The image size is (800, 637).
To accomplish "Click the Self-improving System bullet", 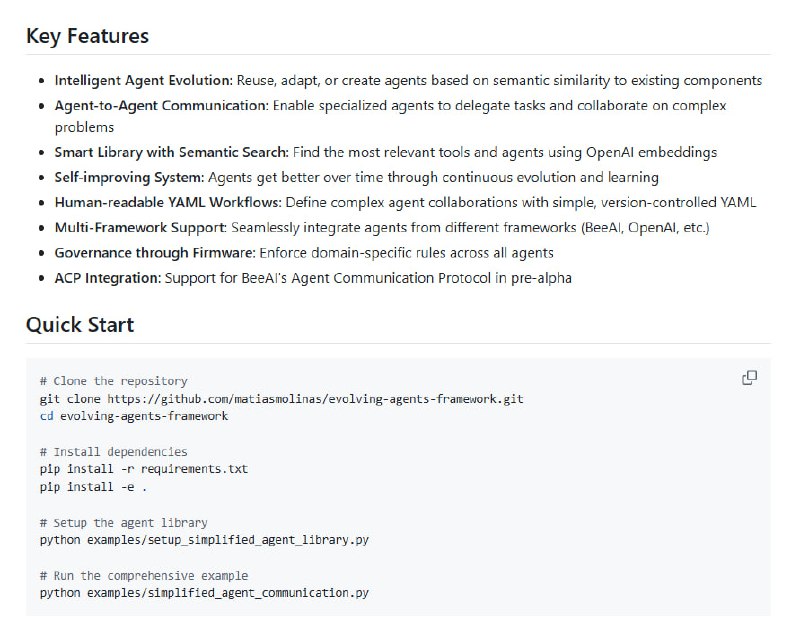I will click(129, 177).
